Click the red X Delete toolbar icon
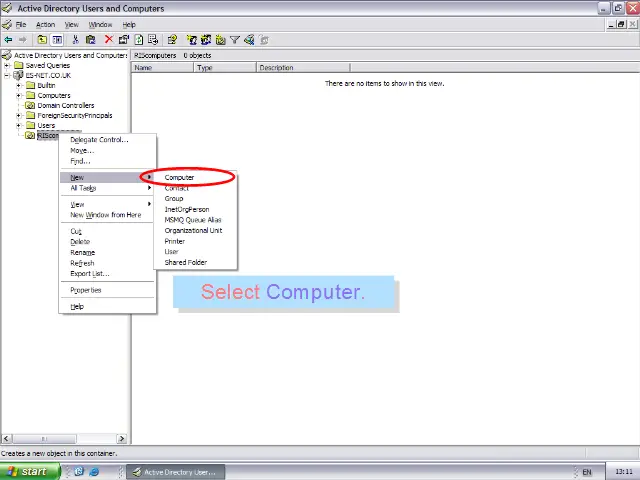 click(108, 40)
